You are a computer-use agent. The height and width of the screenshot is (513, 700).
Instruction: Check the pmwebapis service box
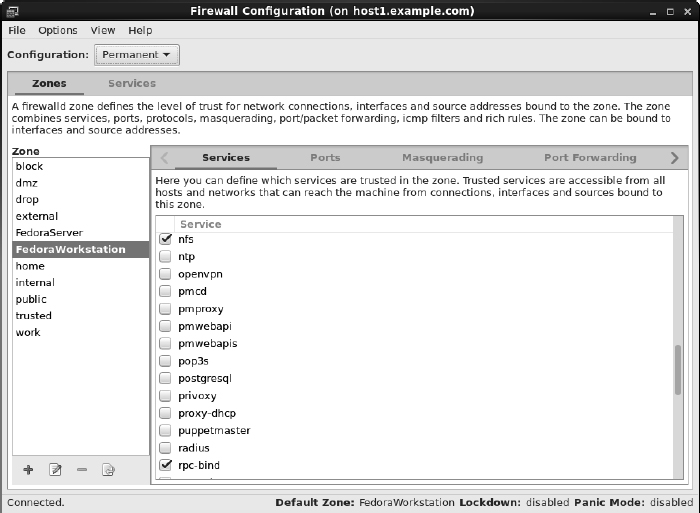[x=165, y=343]
